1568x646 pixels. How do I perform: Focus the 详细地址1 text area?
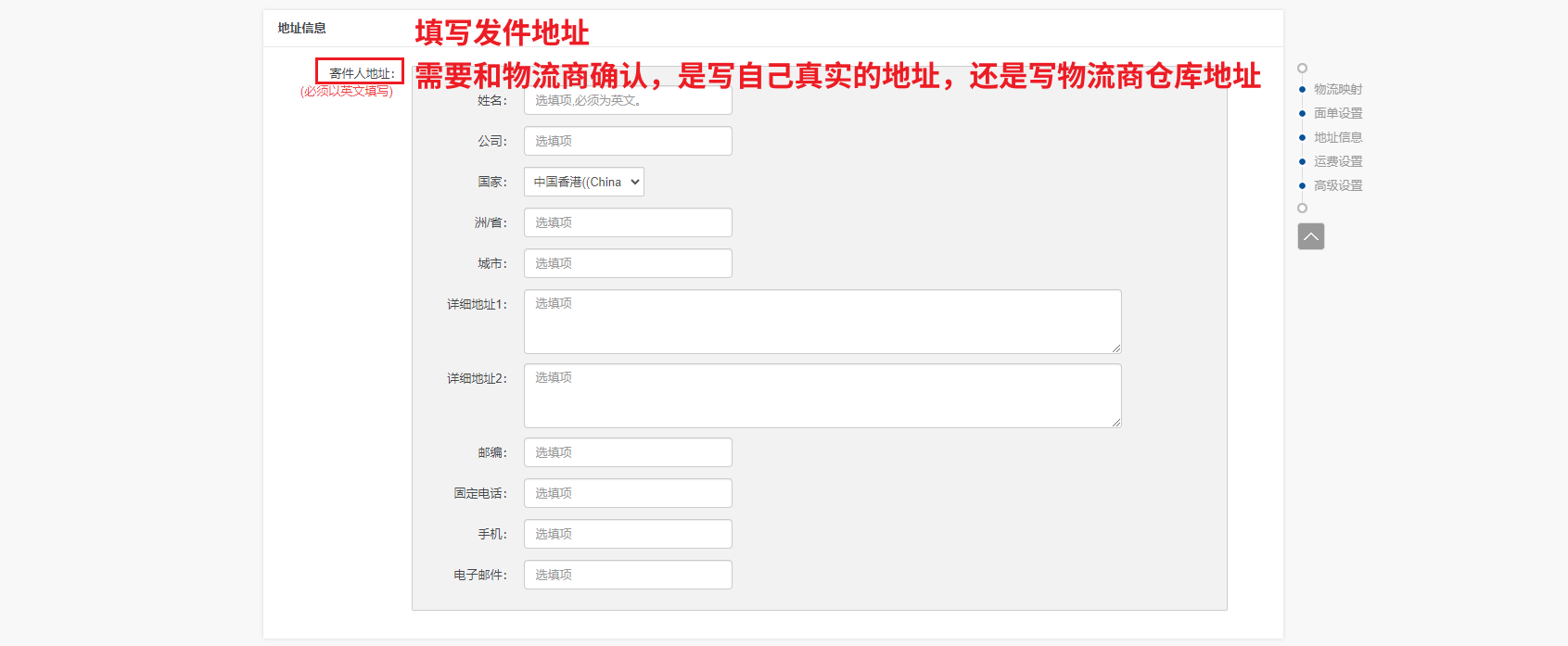click(822, 322)
